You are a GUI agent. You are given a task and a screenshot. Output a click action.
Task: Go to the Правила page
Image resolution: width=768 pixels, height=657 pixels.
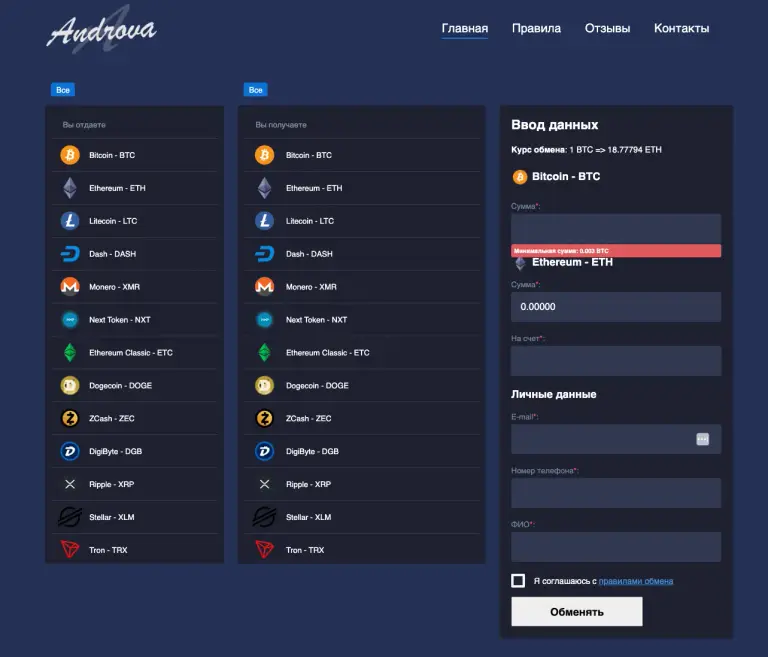click(536, 28)
